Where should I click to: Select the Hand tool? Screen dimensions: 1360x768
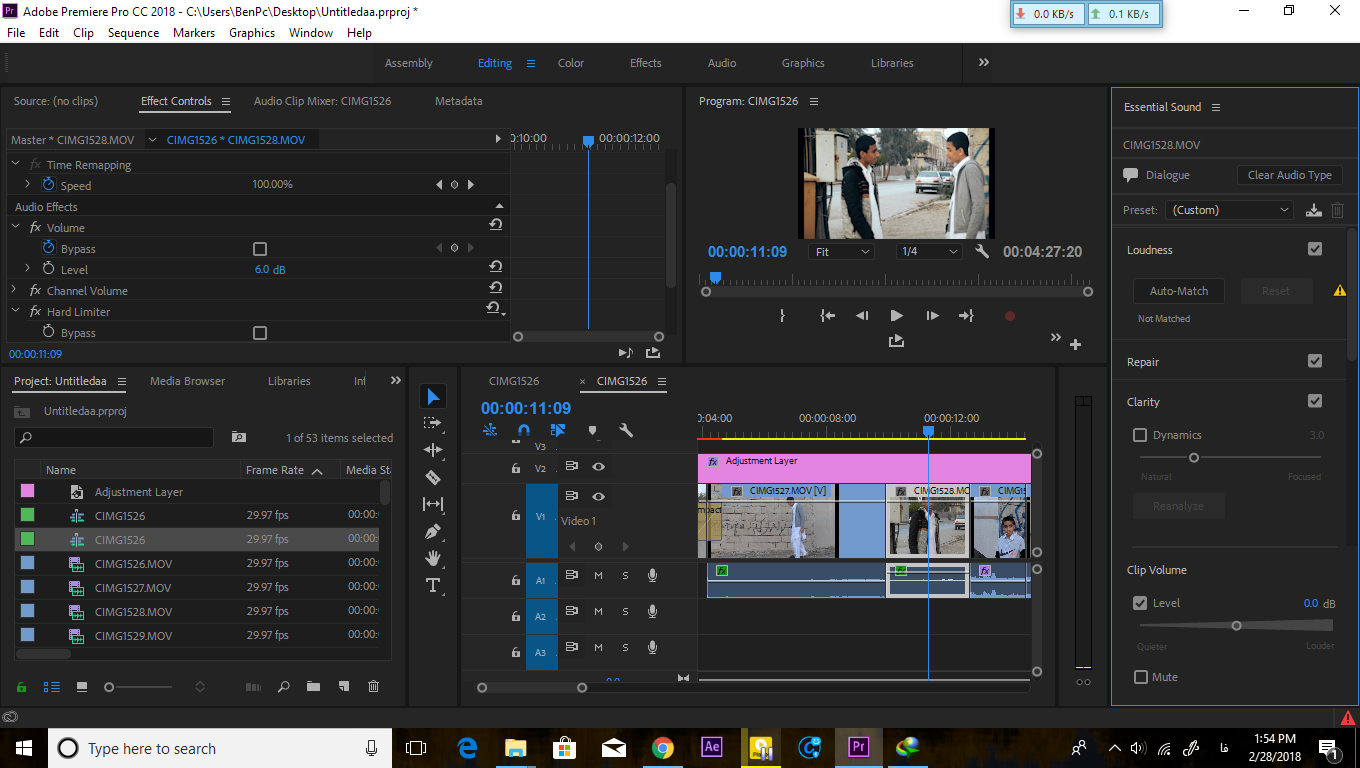click(432, 558)
